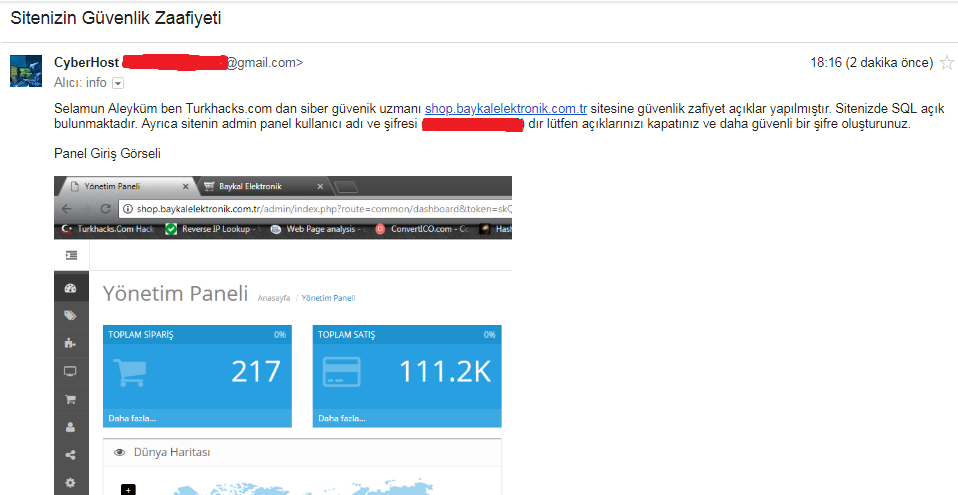Open the marketing share icon in sidebar

(x=70, y=455)
